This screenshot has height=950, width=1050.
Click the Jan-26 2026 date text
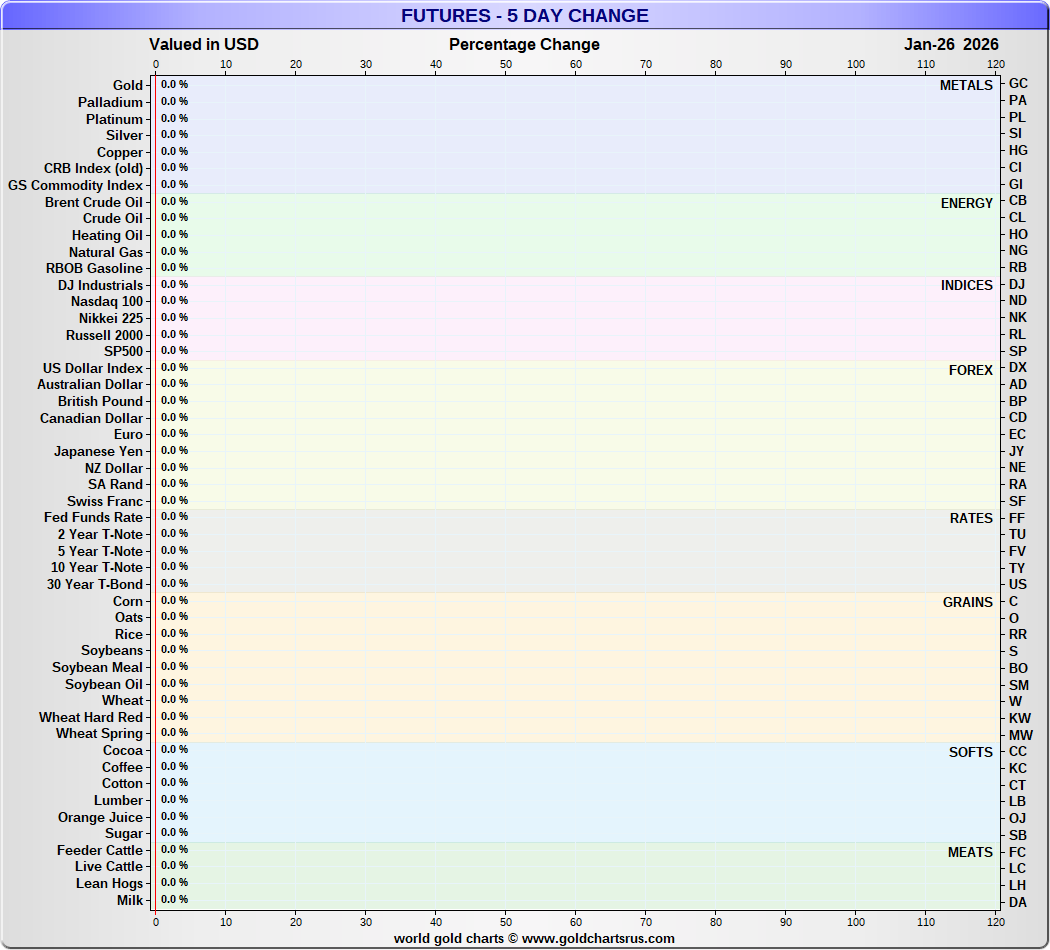coord(951,44)
